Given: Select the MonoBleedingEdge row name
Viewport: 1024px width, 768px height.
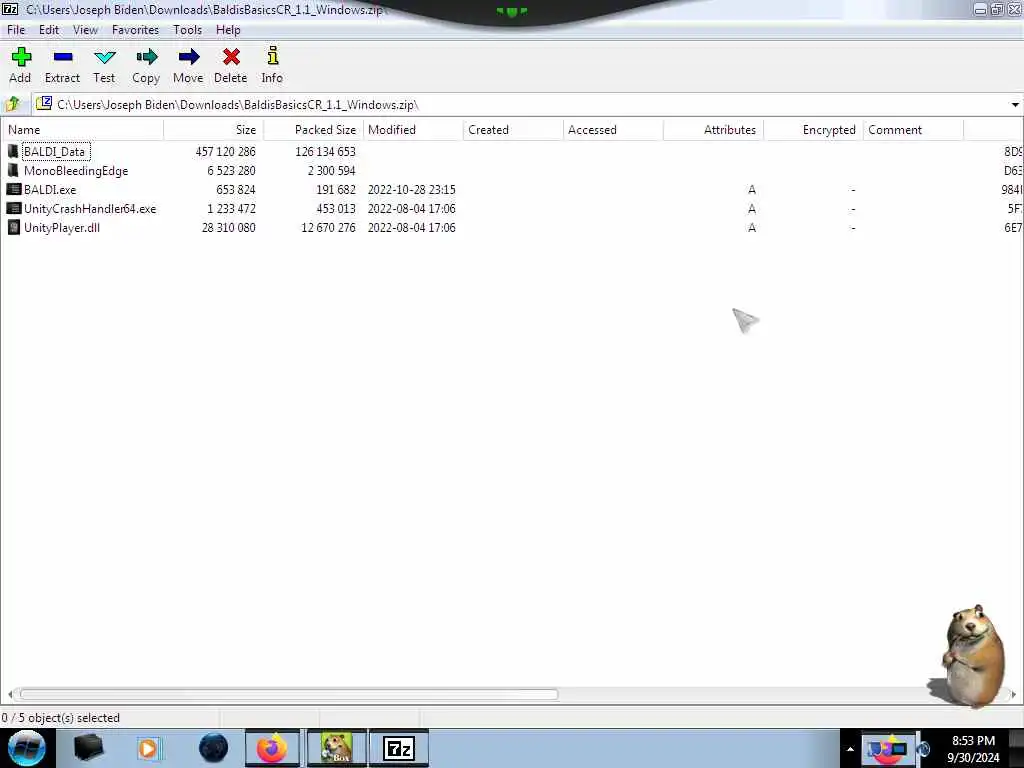Looking at the screenshot, I should click(x=76, y=170).
